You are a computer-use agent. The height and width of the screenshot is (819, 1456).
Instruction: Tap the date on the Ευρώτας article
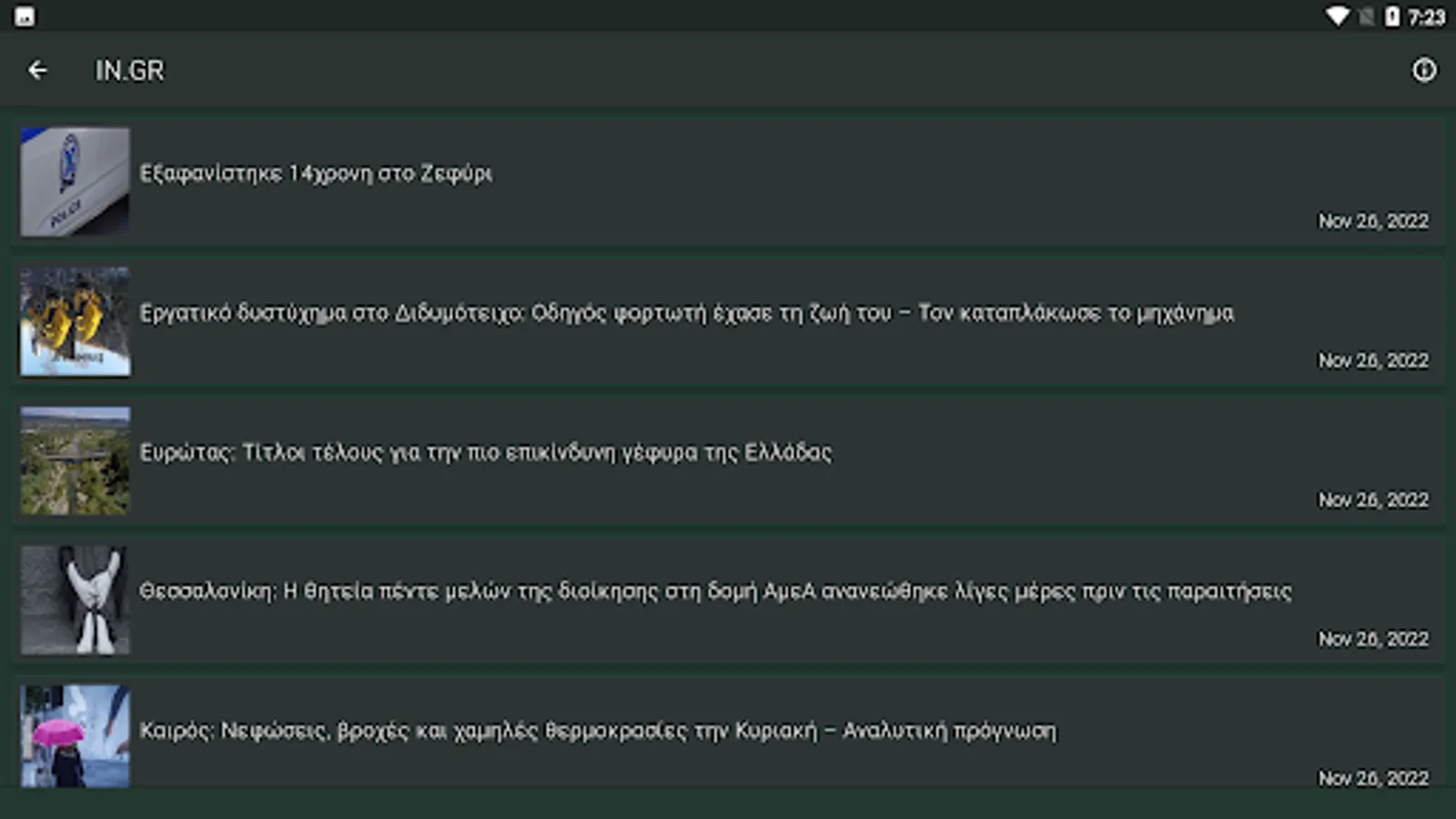coord(1373,500)
